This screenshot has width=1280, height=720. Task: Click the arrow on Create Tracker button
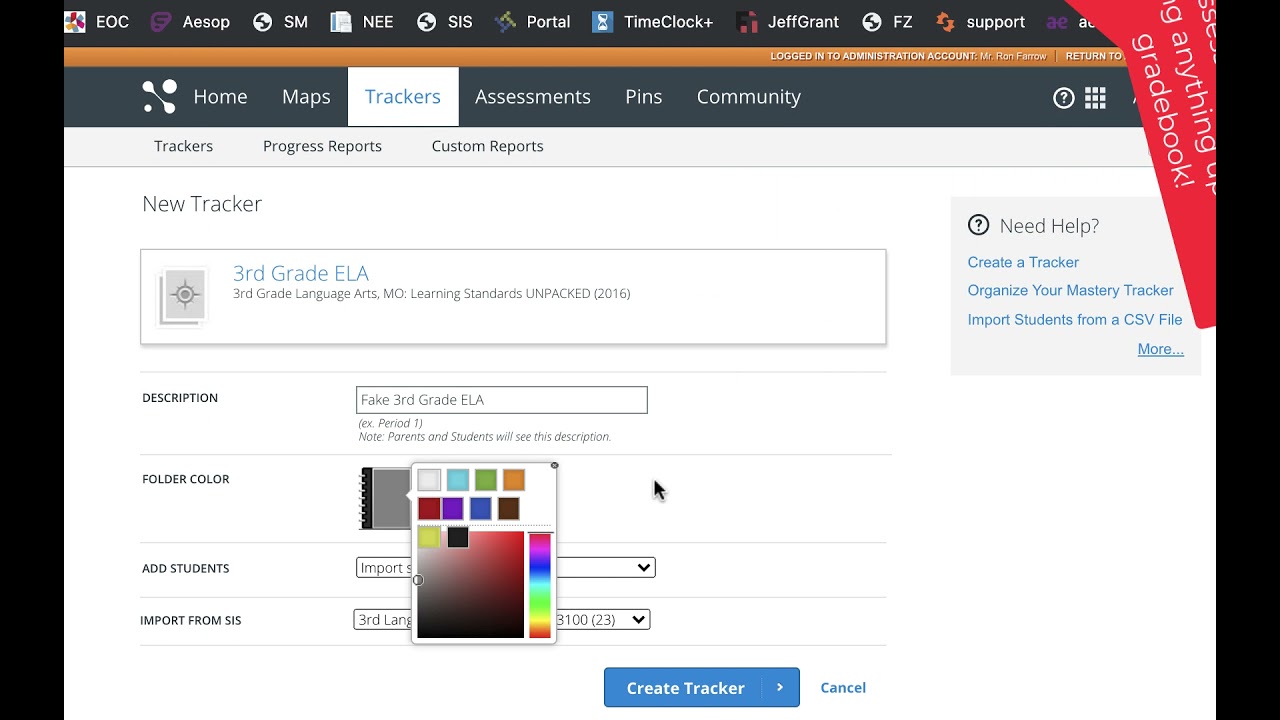[780, 688]
